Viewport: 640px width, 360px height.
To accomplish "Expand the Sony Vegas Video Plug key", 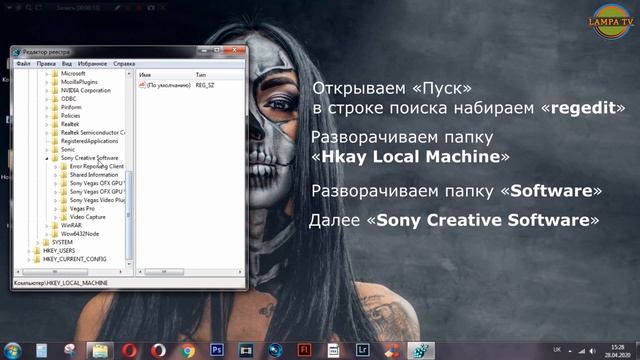I will pyautogui.click(x=56, y=200).
